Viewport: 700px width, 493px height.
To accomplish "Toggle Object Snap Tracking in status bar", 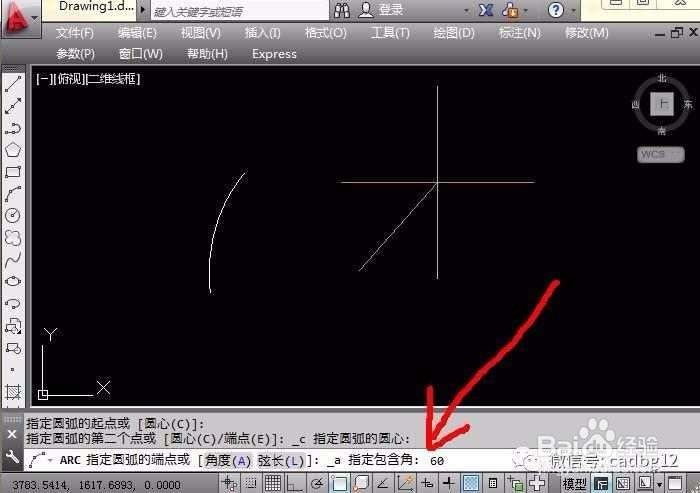I will (x=383, y=484).
